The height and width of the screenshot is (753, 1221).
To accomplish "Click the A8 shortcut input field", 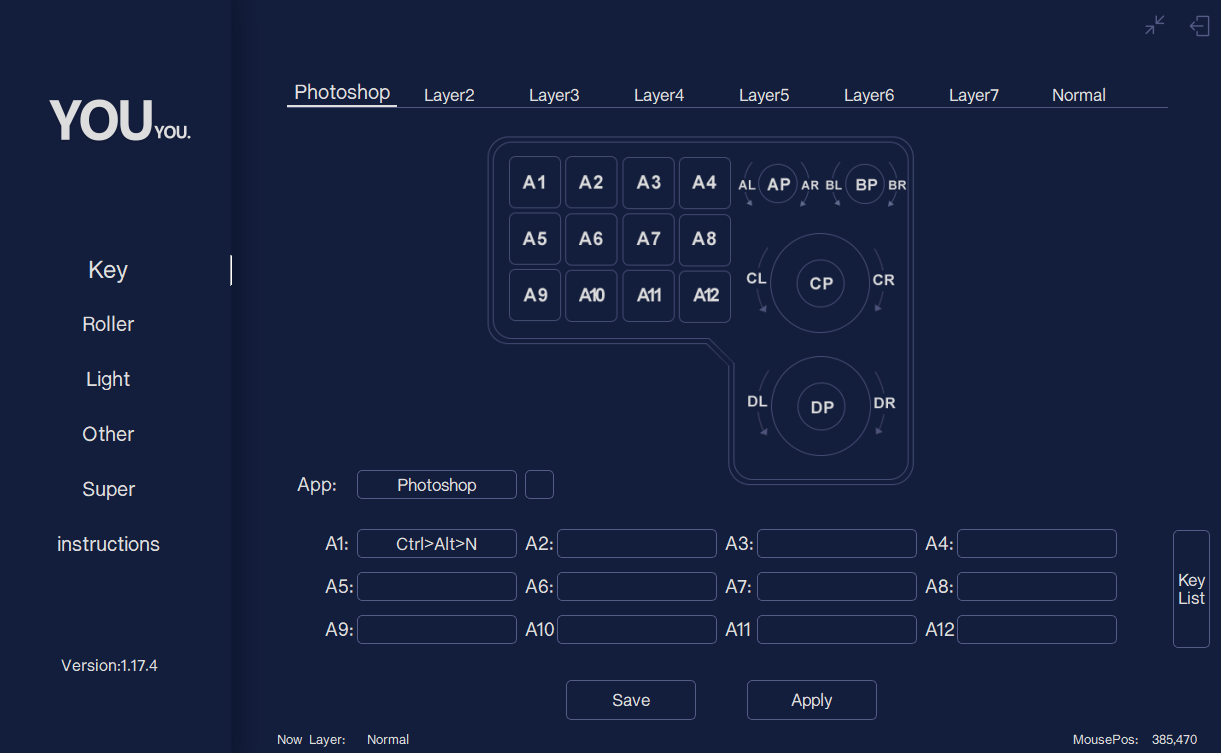I will coord(1037,587).
